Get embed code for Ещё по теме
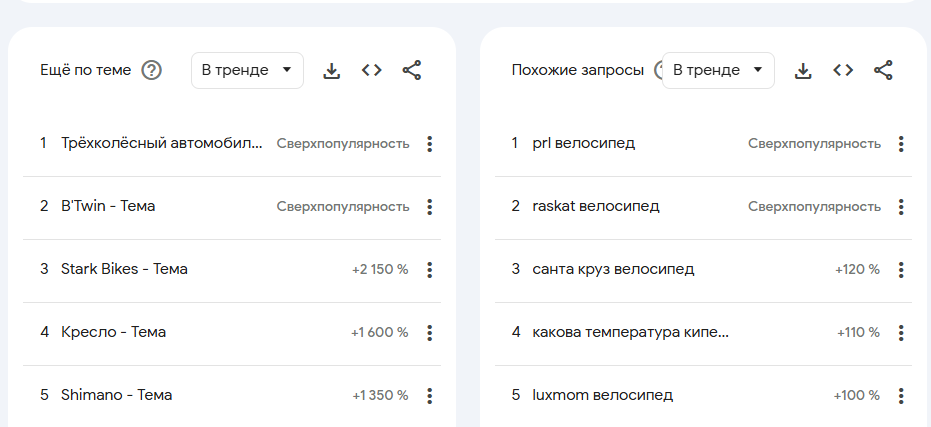 [372, 70]
